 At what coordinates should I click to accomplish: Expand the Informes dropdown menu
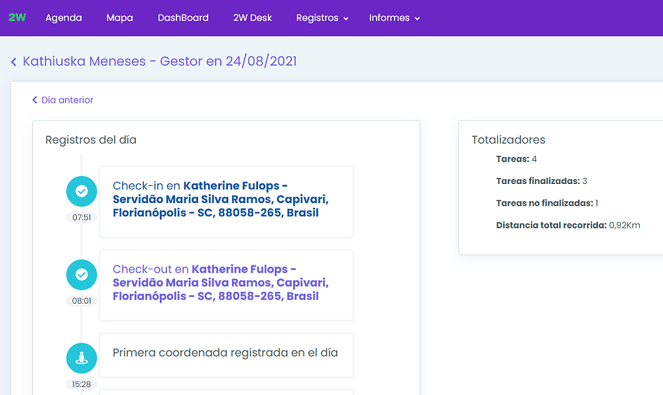click(x=395, y=18)
